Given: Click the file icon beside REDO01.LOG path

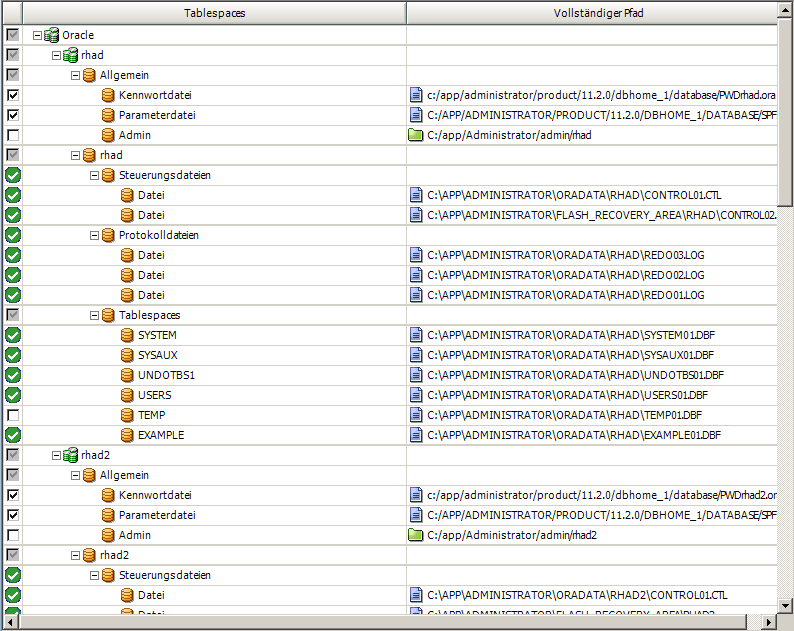Looking at the screenshot, I should tap(416, 295).
